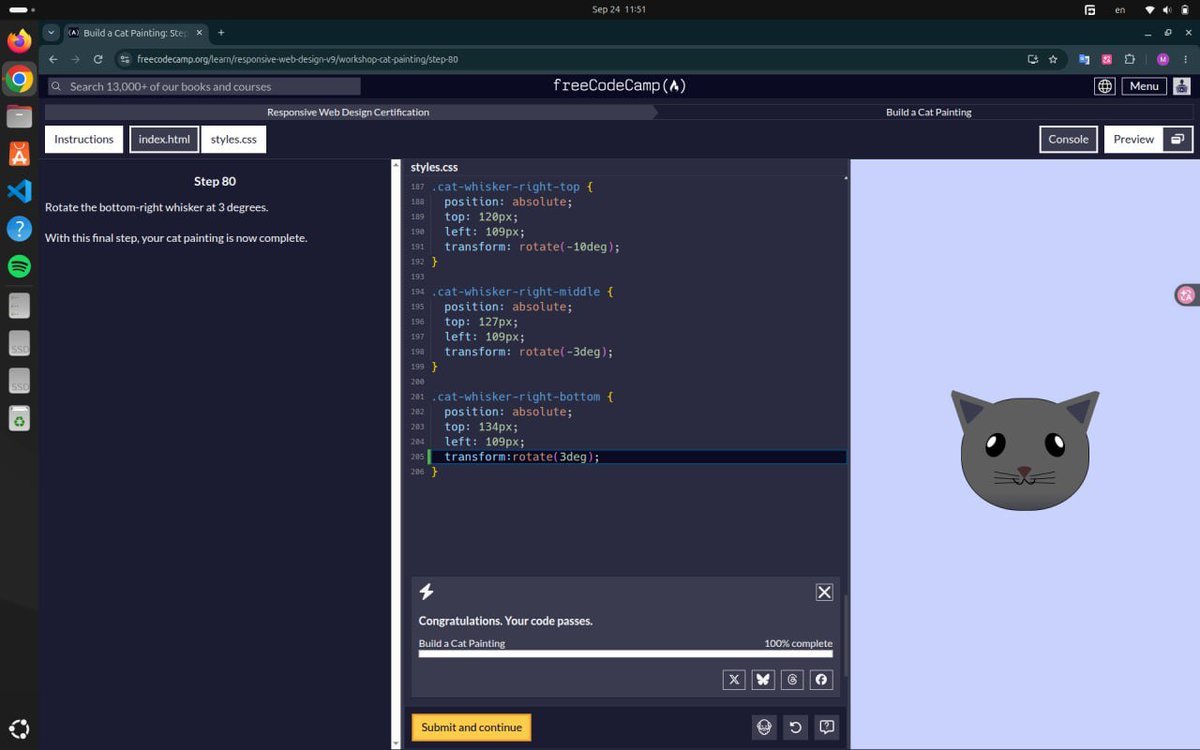Open the language globe selector

1104,86
